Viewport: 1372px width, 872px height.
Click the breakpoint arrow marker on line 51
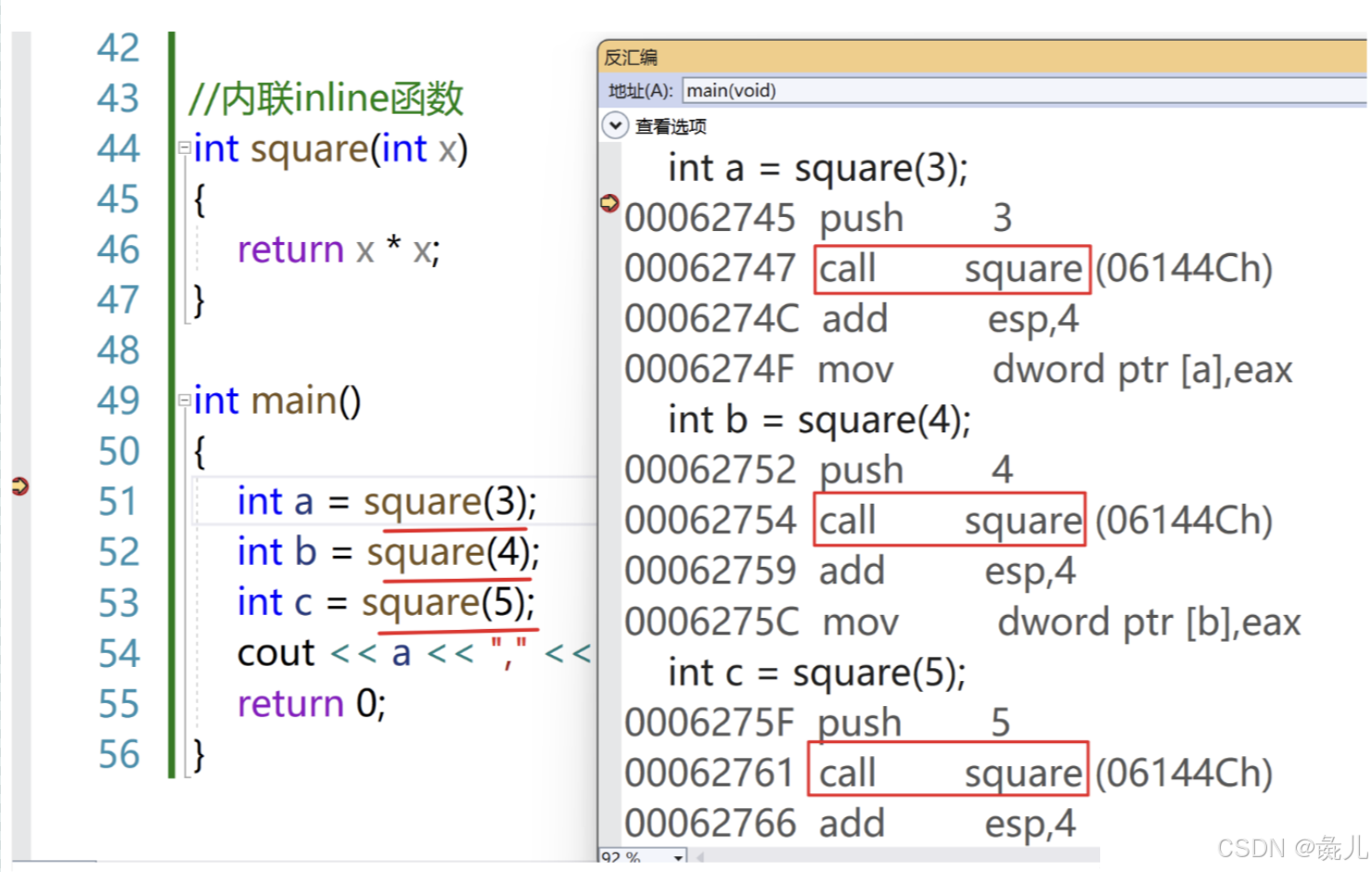[x=19, y=486]
